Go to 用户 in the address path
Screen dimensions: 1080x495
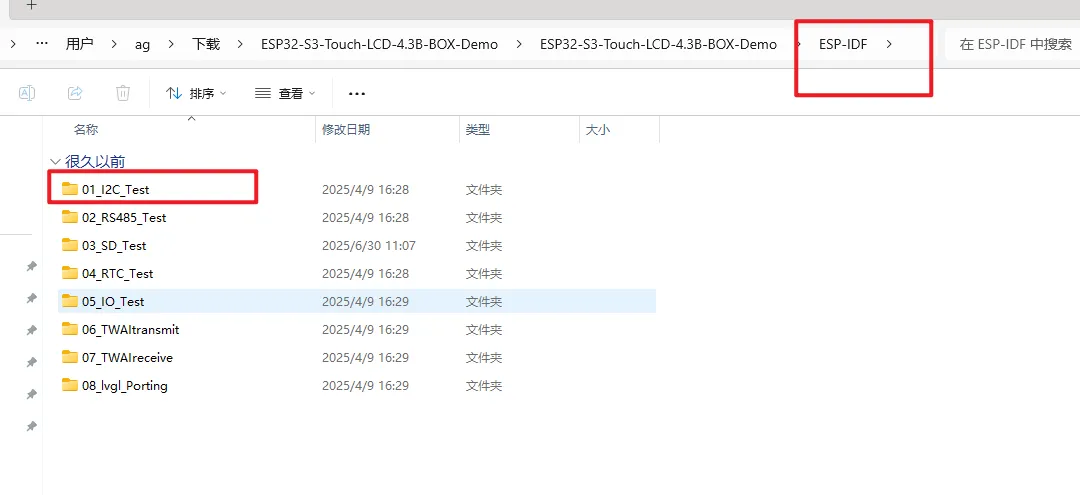[79, 44]
